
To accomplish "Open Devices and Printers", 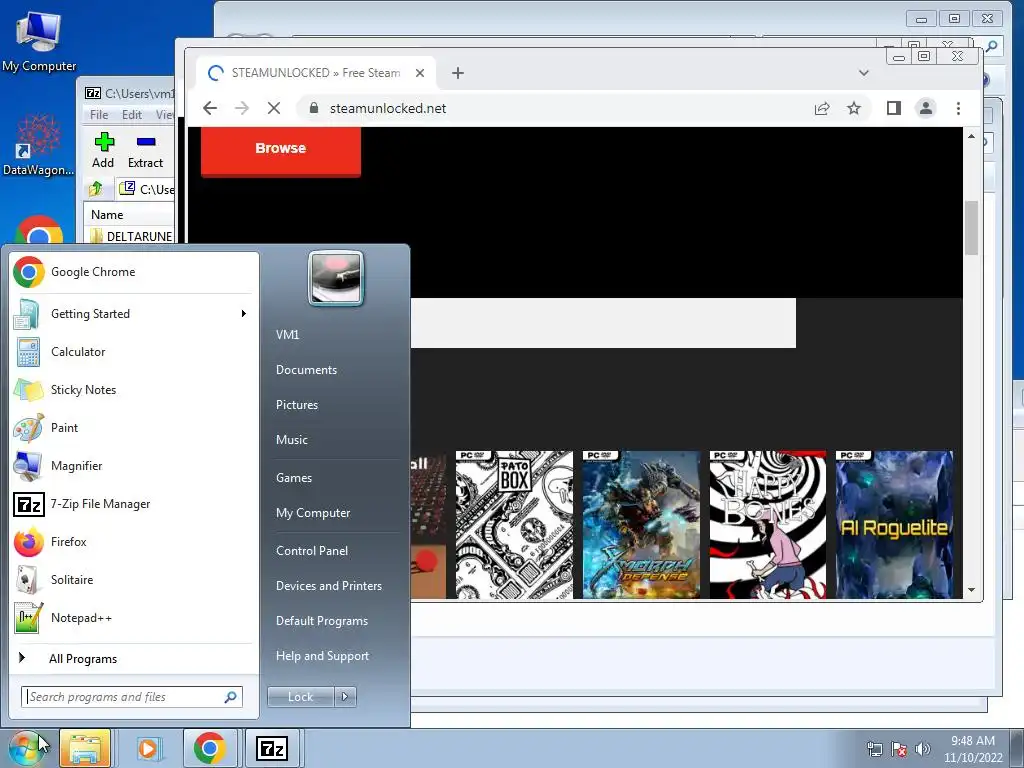I will click(x=328, y=586).
